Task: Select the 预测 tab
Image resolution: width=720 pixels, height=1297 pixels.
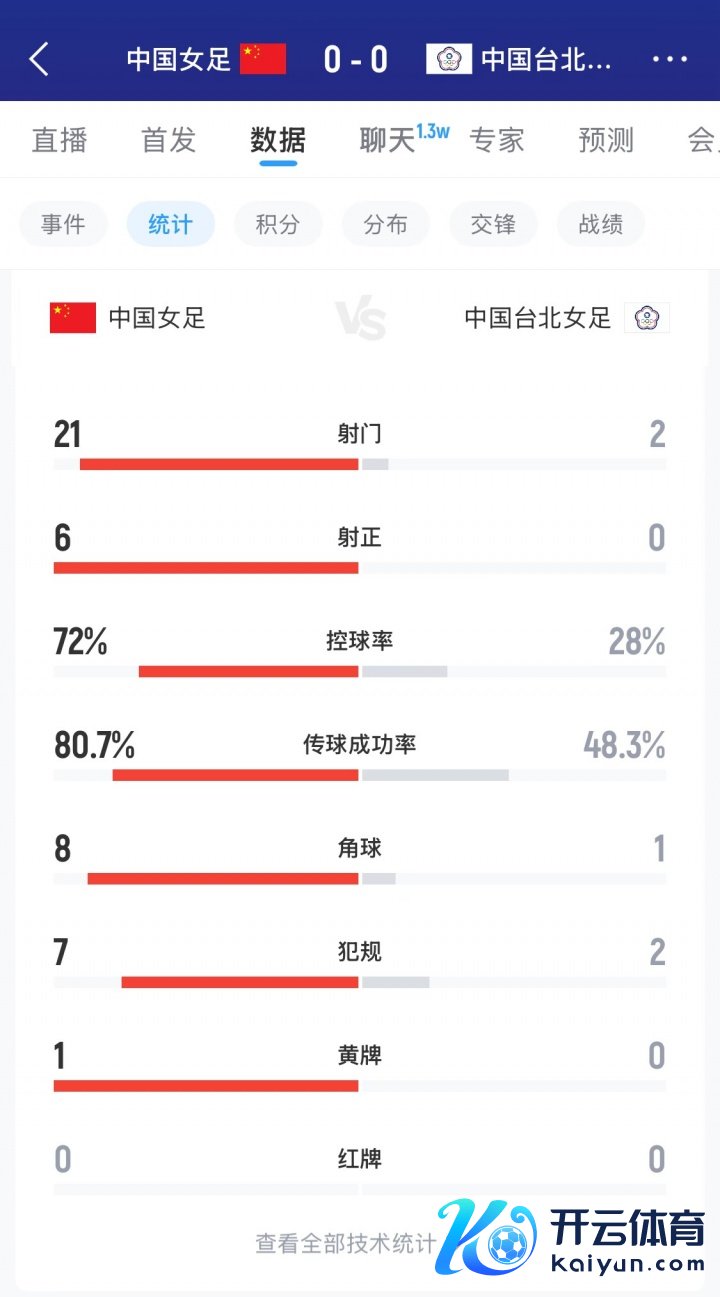Action: pyautogui.click(x=606, y=140)
